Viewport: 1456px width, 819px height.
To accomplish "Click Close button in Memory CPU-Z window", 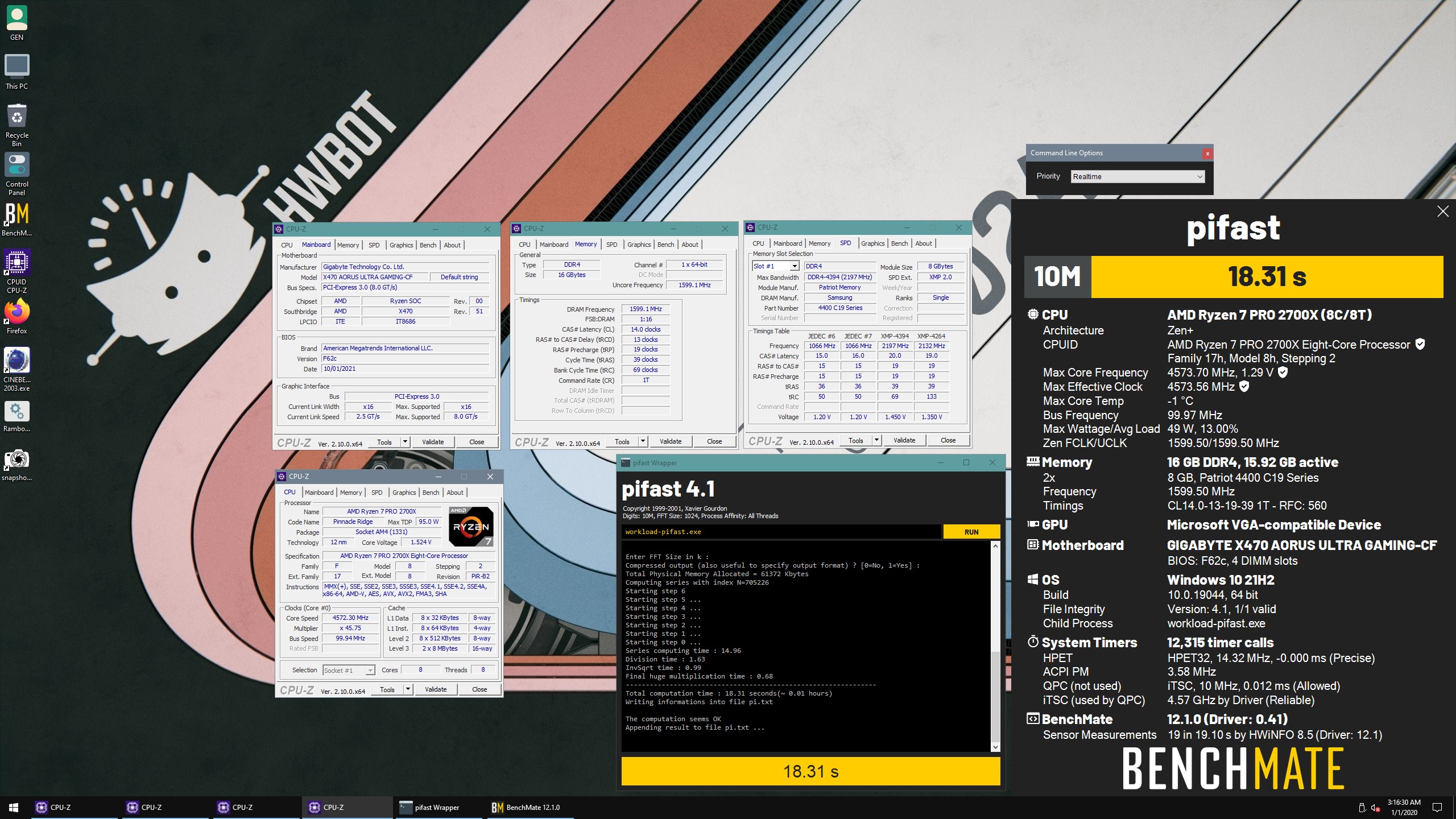I will [714, 441].
